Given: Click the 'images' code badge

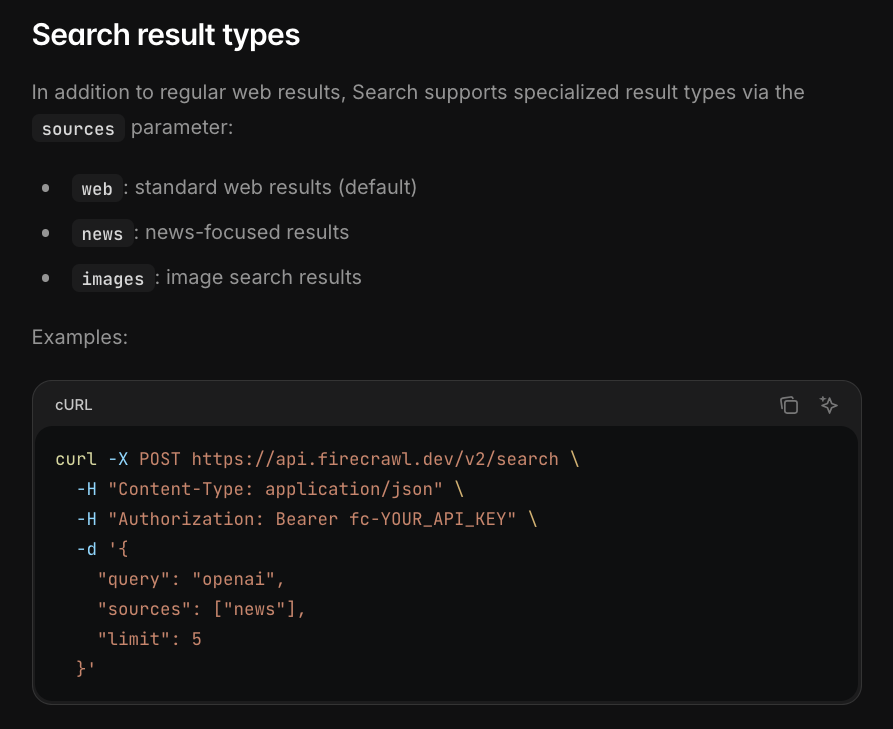Looking at the screenshot, I should click(113, 279).
